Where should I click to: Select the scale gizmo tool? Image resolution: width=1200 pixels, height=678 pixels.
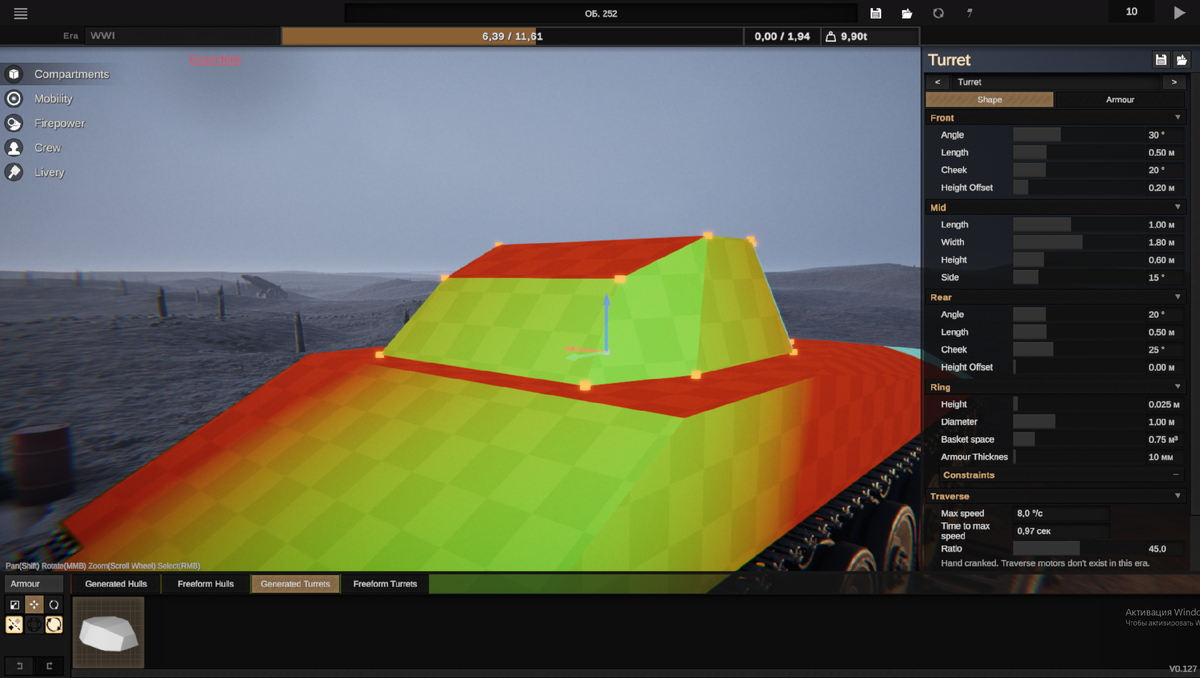click(14, 605)
